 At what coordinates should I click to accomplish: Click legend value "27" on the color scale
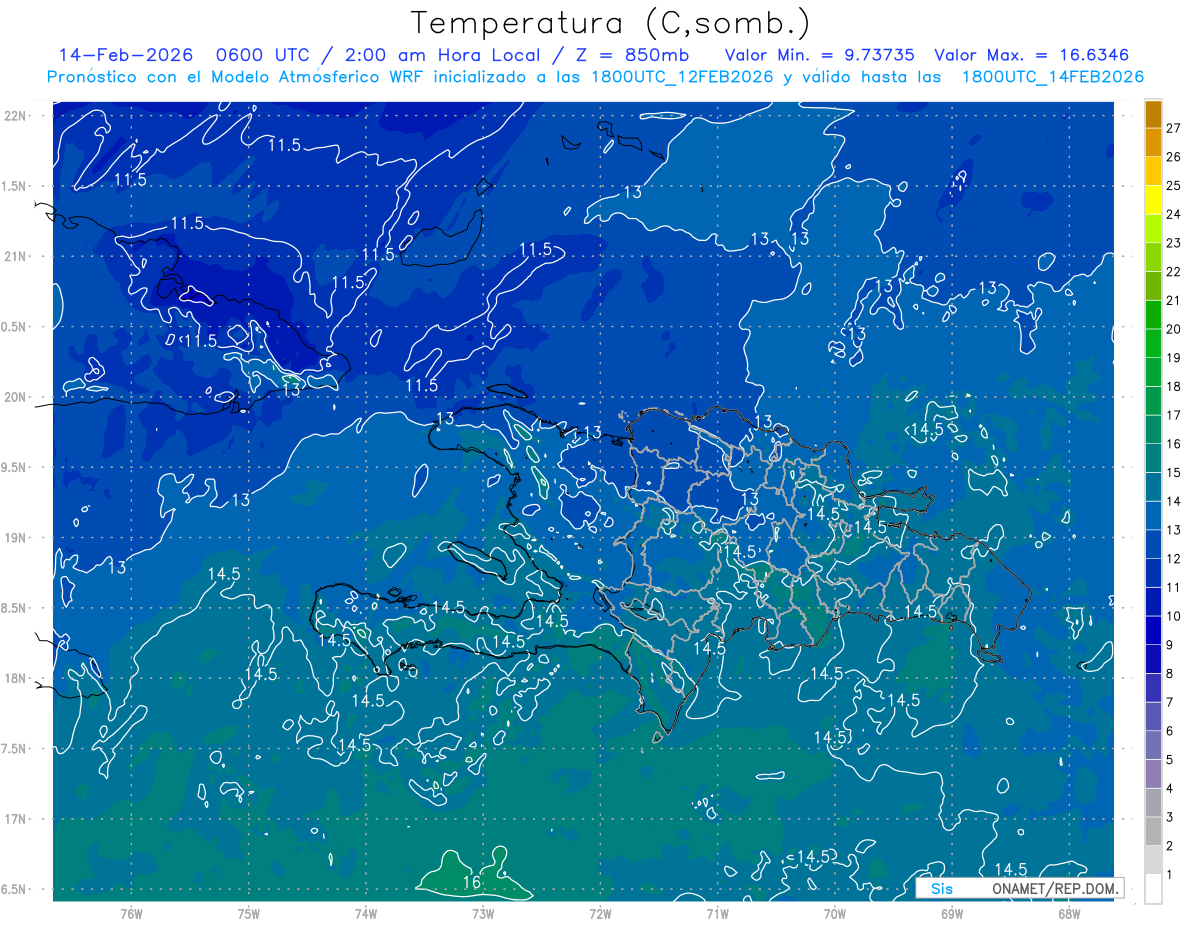point(1173,127)
